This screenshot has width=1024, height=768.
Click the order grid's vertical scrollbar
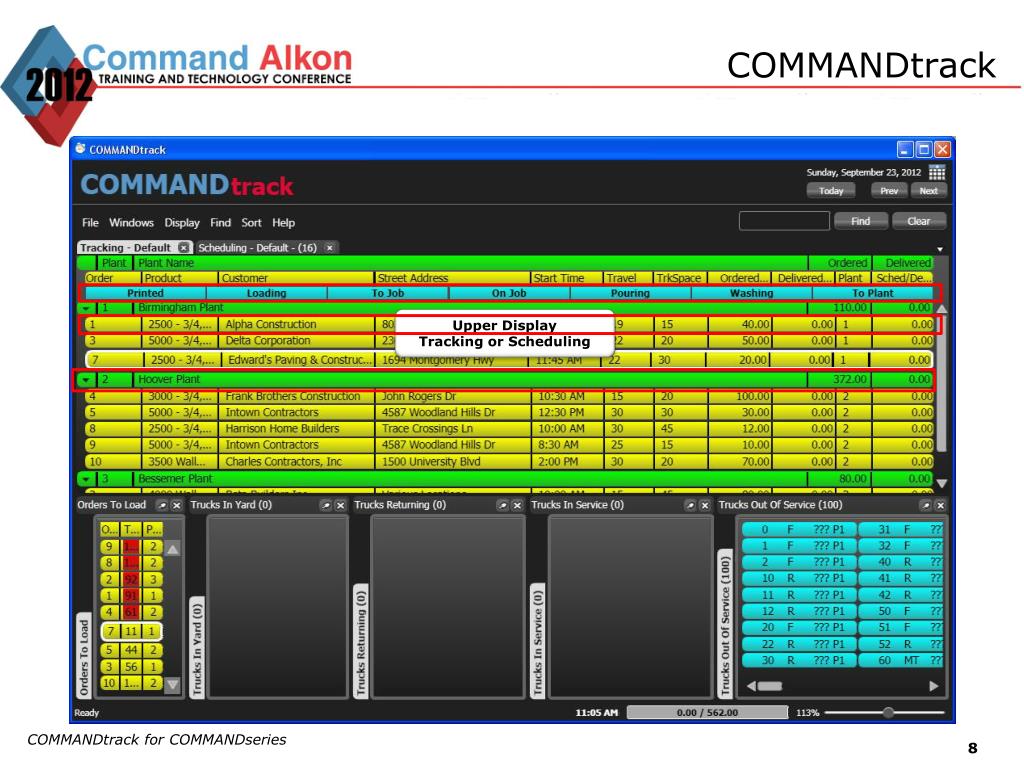pyautogui.click(x=942, y=384)
